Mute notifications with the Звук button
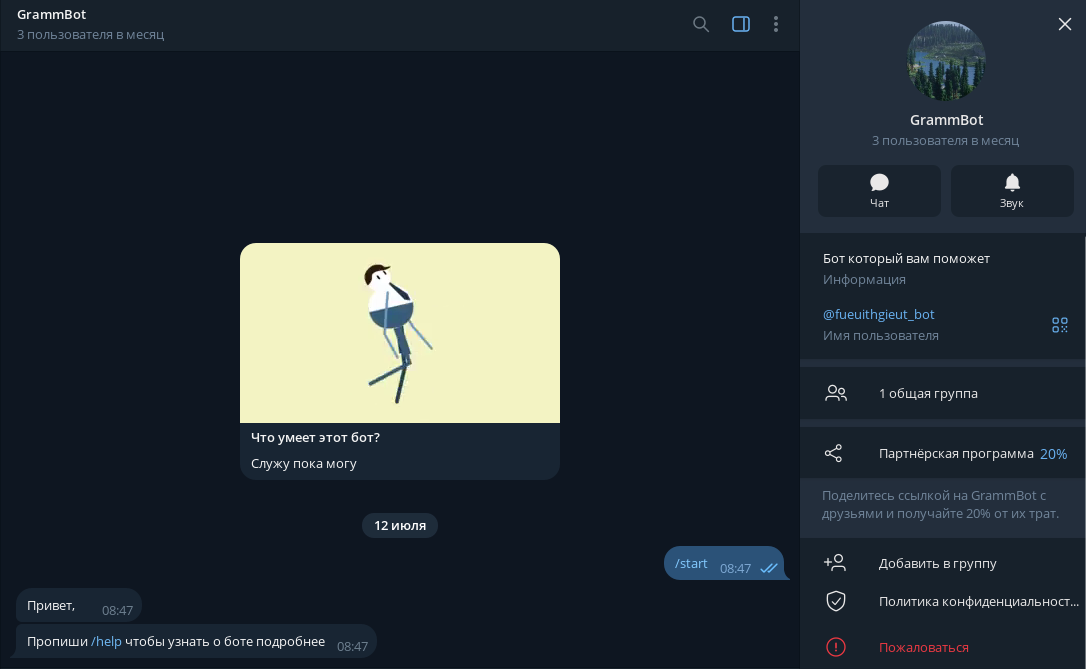 [x=1012, y=191]
